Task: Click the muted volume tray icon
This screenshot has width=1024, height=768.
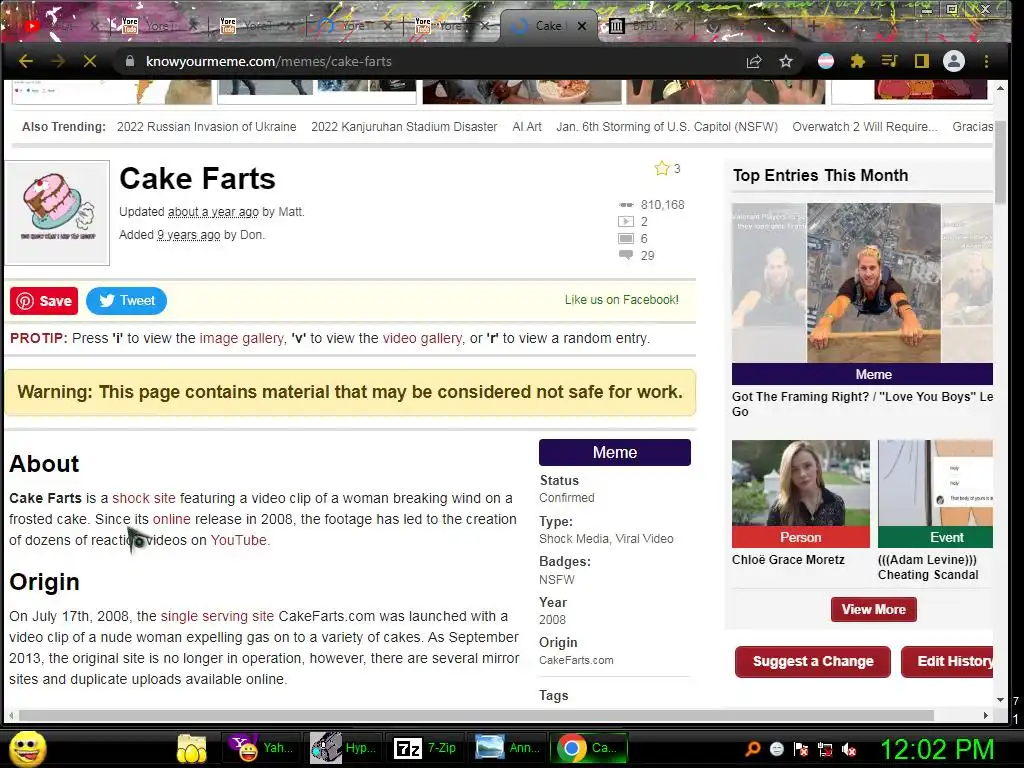Action: [x=849, y=750]
